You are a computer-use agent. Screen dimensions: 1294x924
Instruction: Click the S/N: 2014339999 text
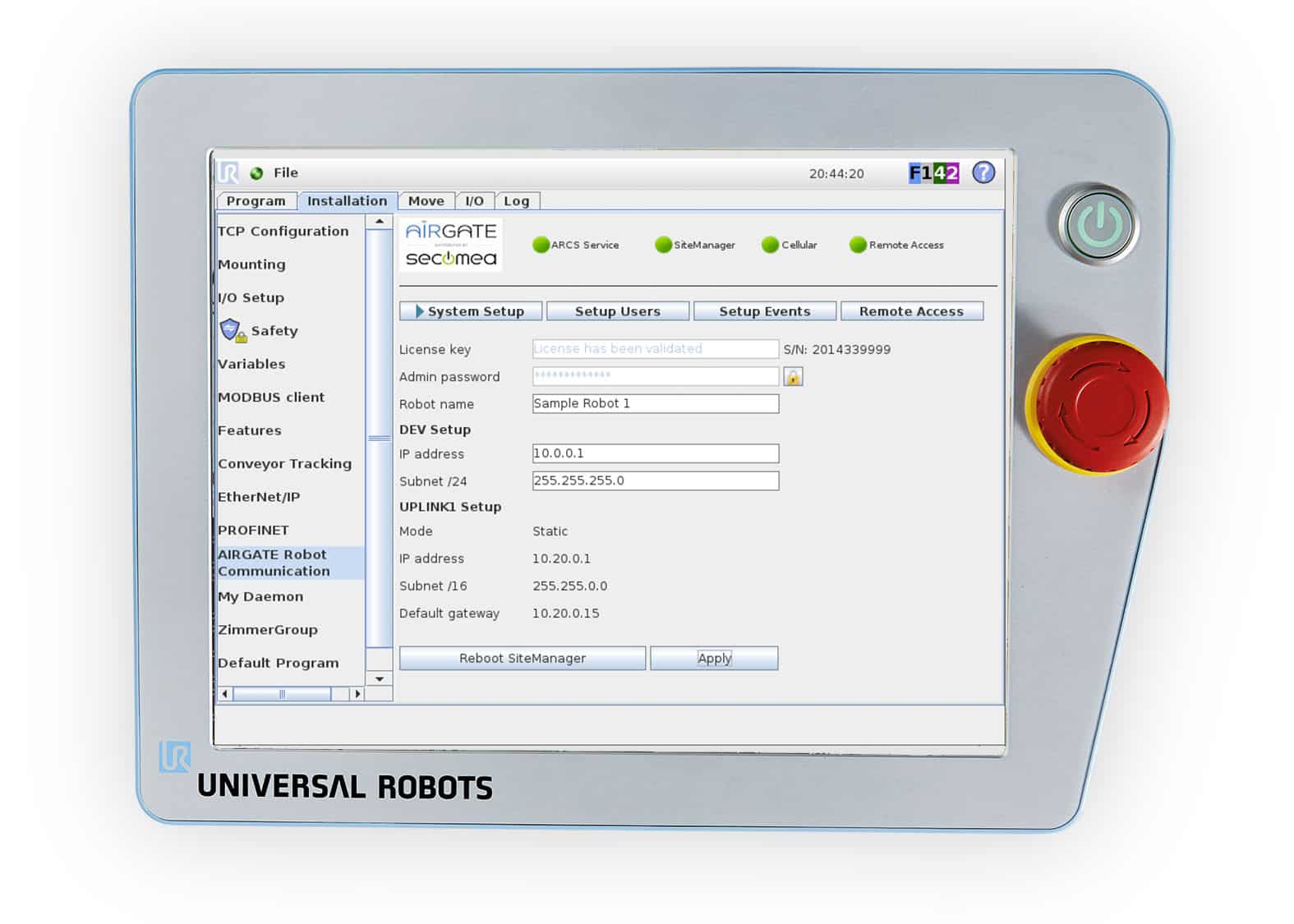[836, 349]
